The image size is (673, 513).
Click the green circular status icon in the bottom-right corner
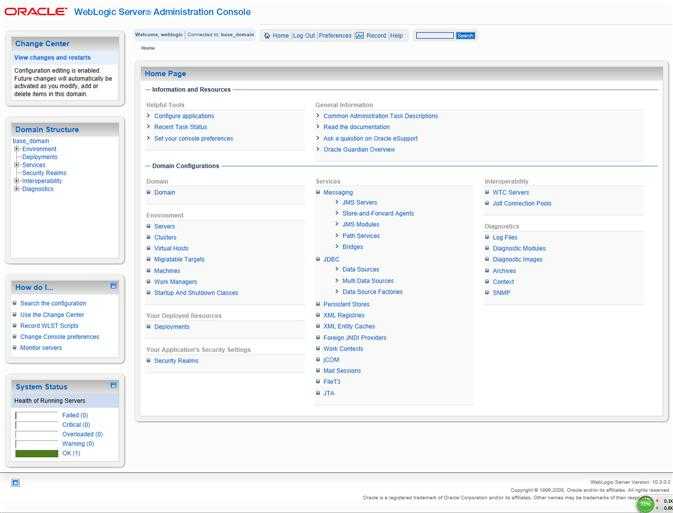[x=644, y=504]
